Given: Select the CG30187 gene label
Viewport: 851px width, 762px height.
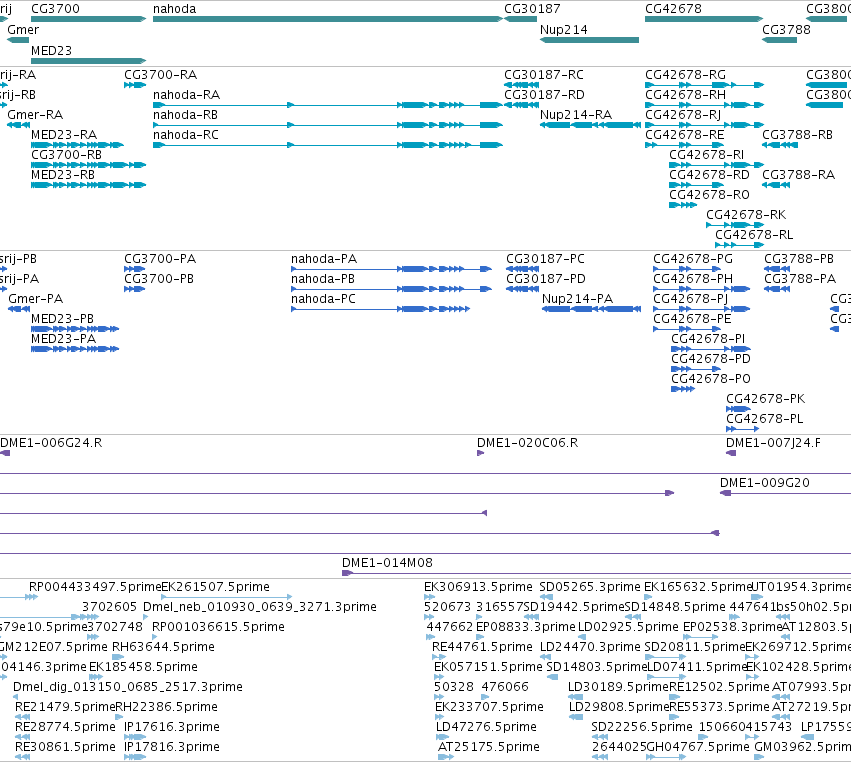Looking at the screenshot, I should point(532,9).
